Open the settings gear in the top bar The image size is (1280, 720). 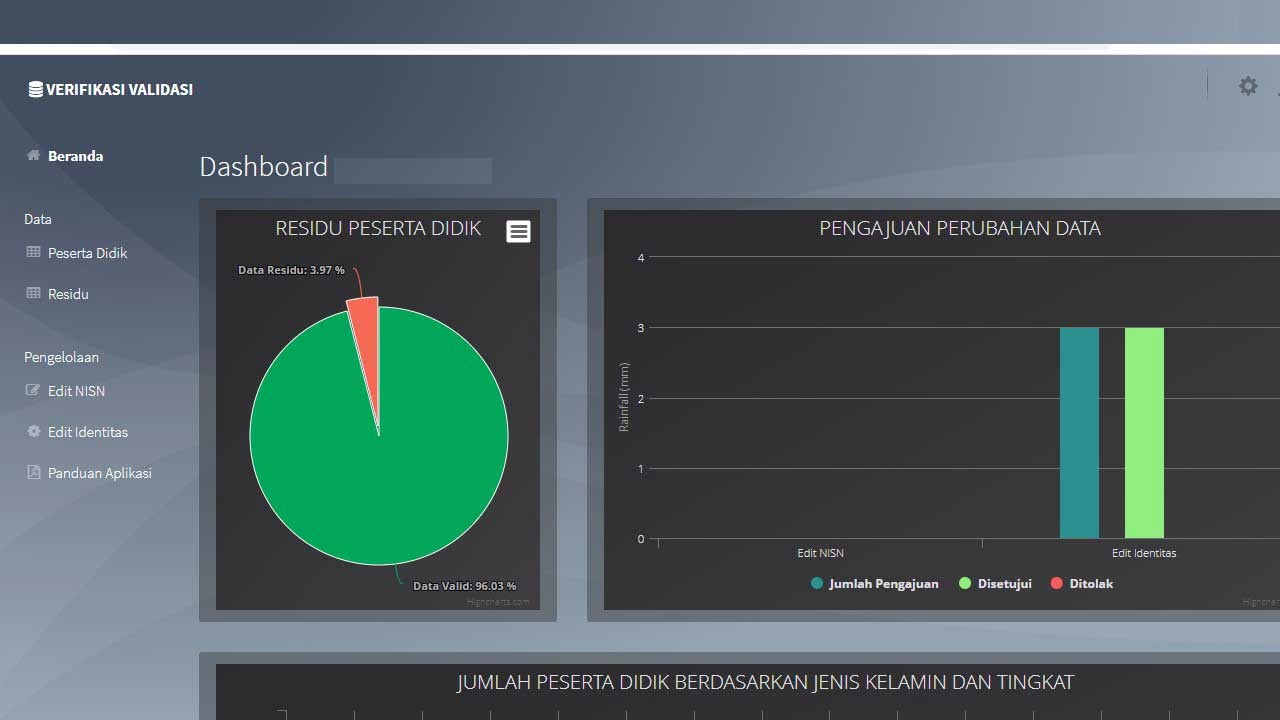tap(1248, 86)
